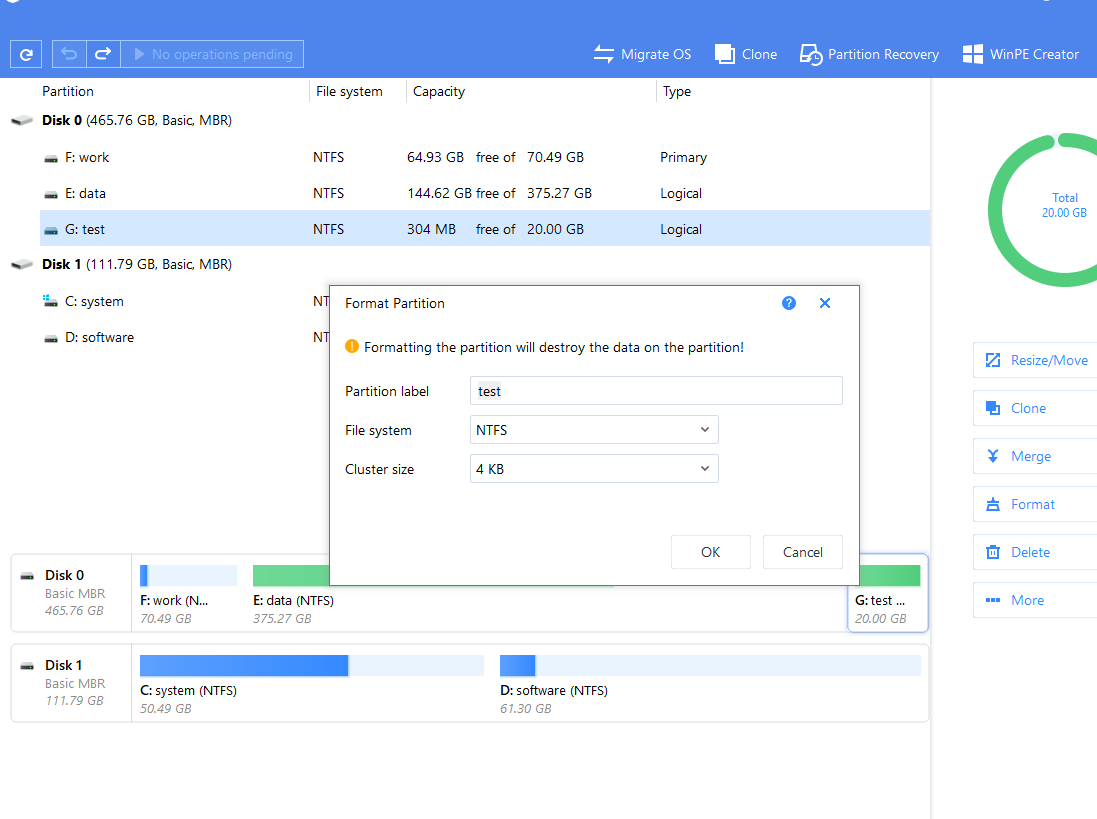The height and width of the screenshot is (819, 1097).
Task: Click the D: software usage bar in disk map
Action: click(x=710, y=665)
